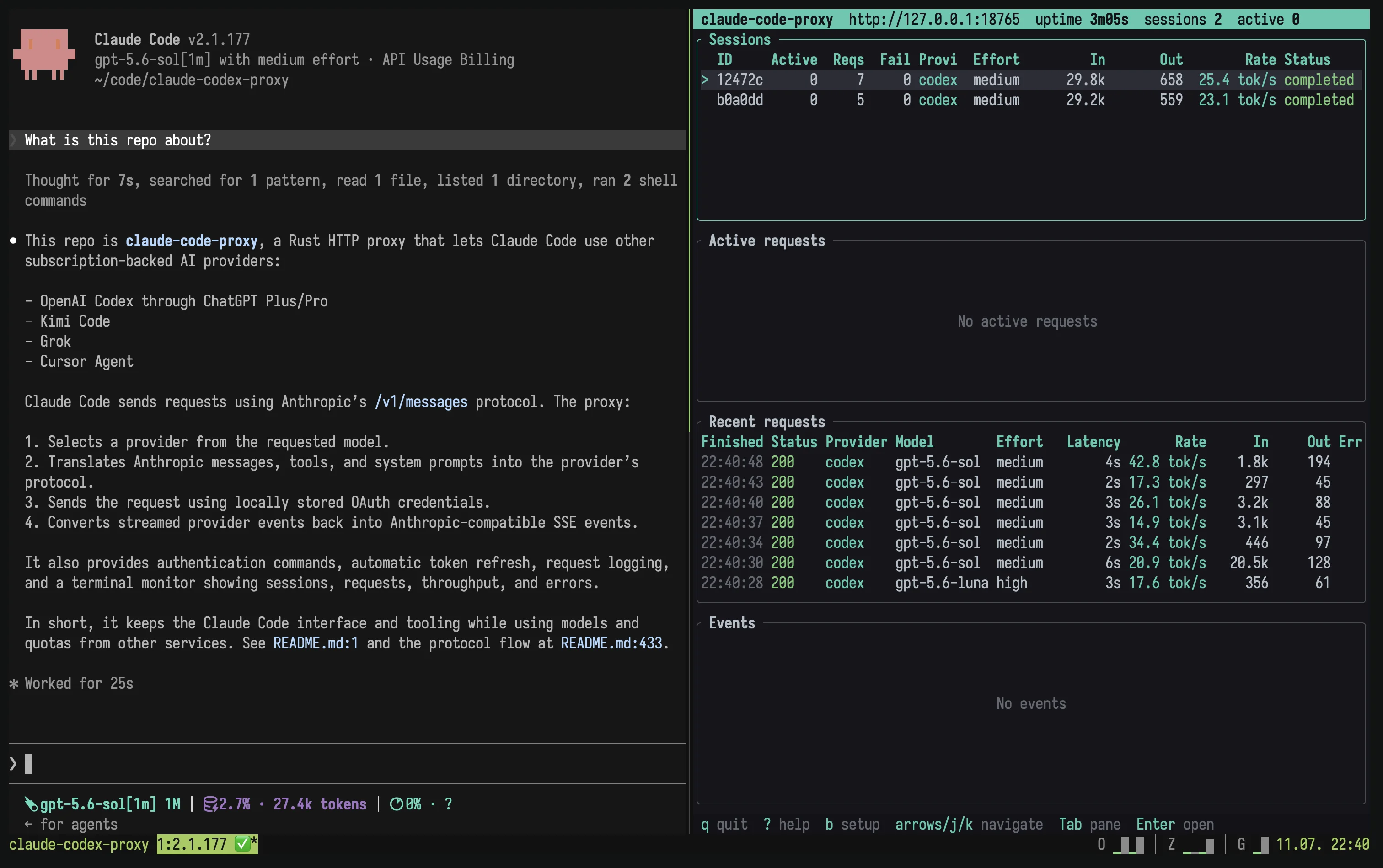Click 'sessions 2' in the header bar
The image size is (1383, 868).
[1183, 20]
